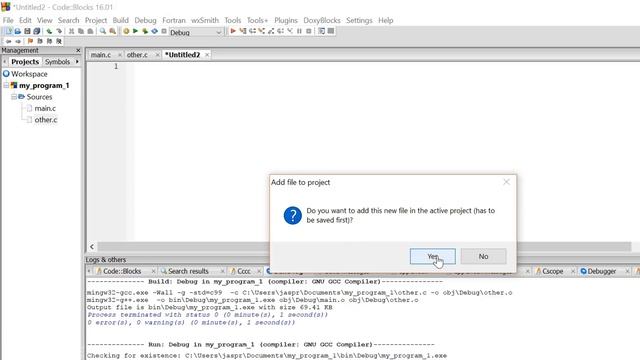640x360 pixels.
Task: Collapse the Sources folder node
Action: [14, 97]
